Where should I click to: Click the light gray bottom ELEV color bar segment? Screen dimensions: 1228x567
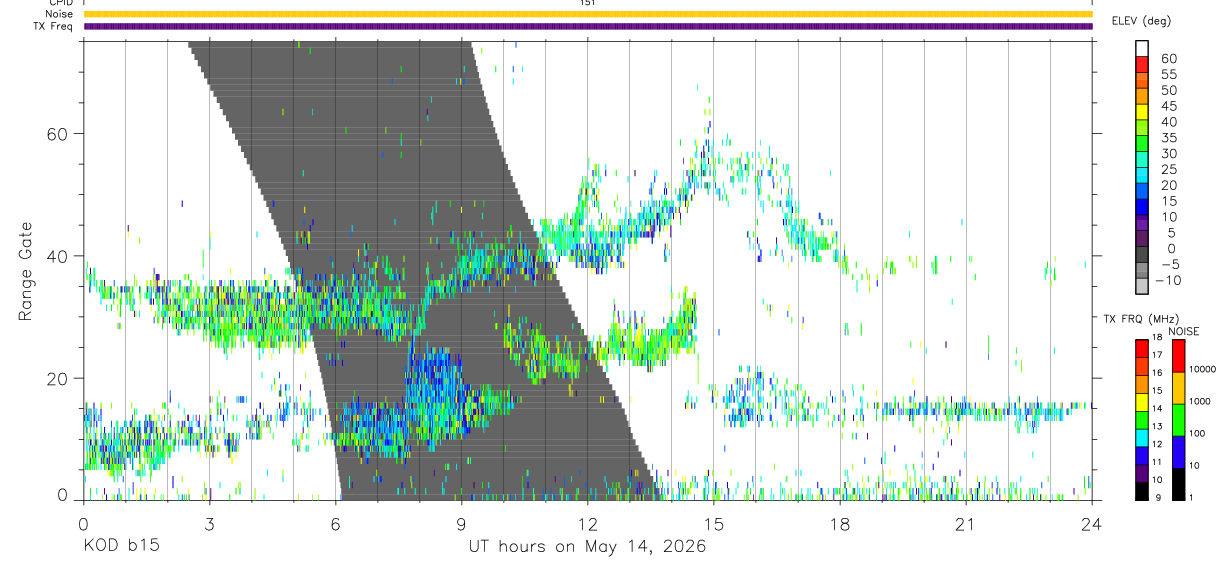point(1142,287)
